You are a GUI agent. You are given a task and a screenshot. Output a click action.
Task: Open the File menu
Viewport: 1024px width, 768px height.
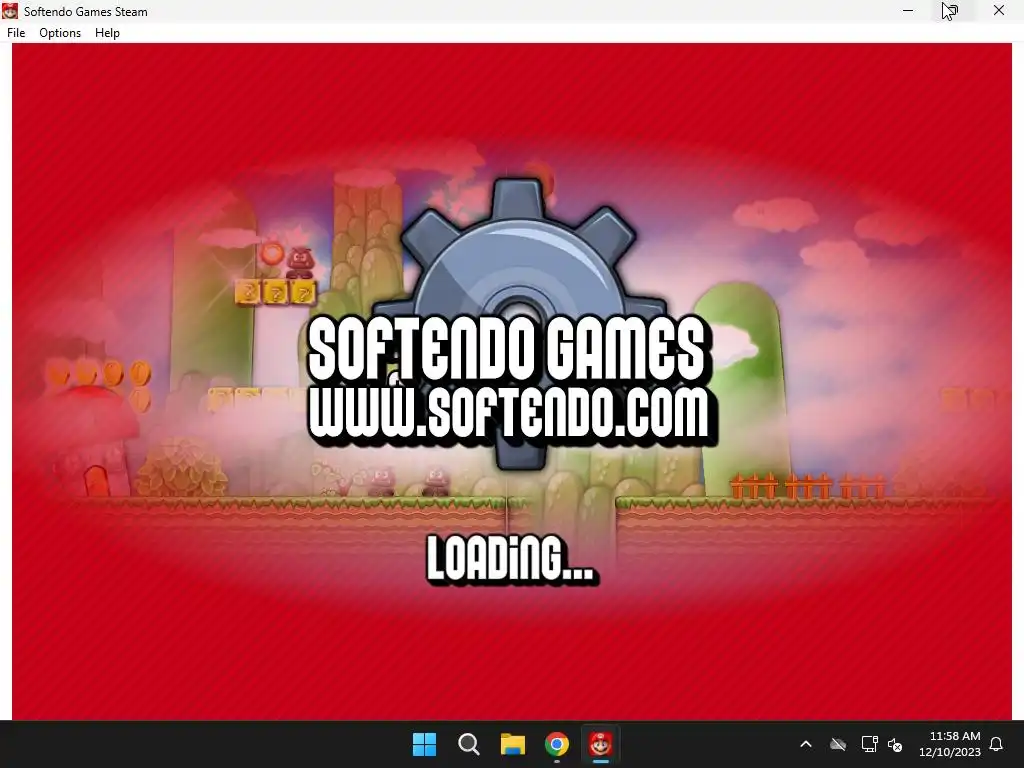(x=16, y=33)
